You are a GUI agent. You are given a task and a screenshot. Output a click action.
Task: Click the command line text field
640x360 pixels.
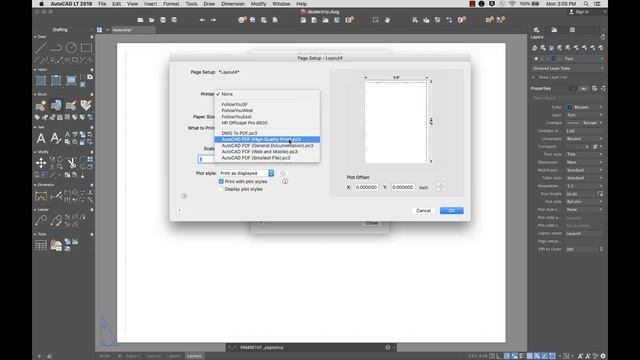[x=310, y=348]
